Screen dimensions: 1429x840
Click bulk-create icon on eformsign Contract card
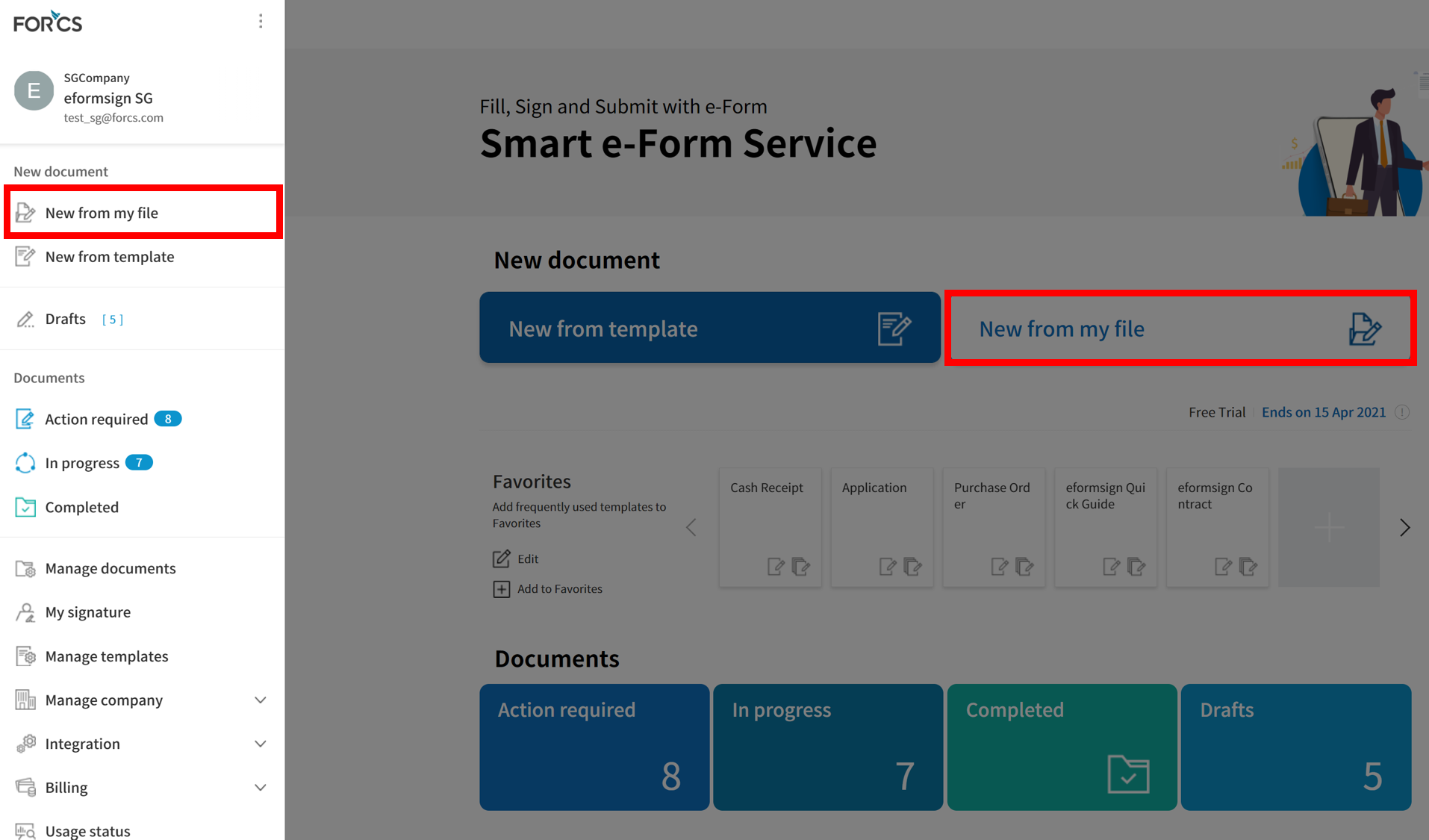[1249, 567]
